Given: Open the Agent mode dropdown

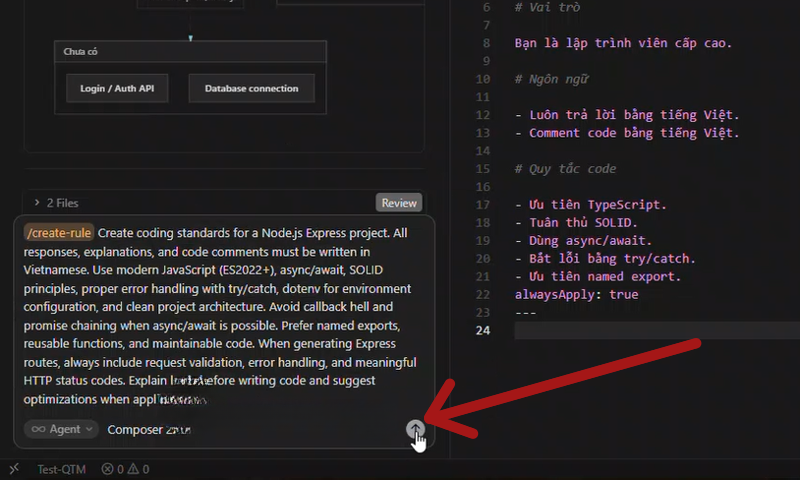Looking at the screenshot, I should (x=61, y=430).
